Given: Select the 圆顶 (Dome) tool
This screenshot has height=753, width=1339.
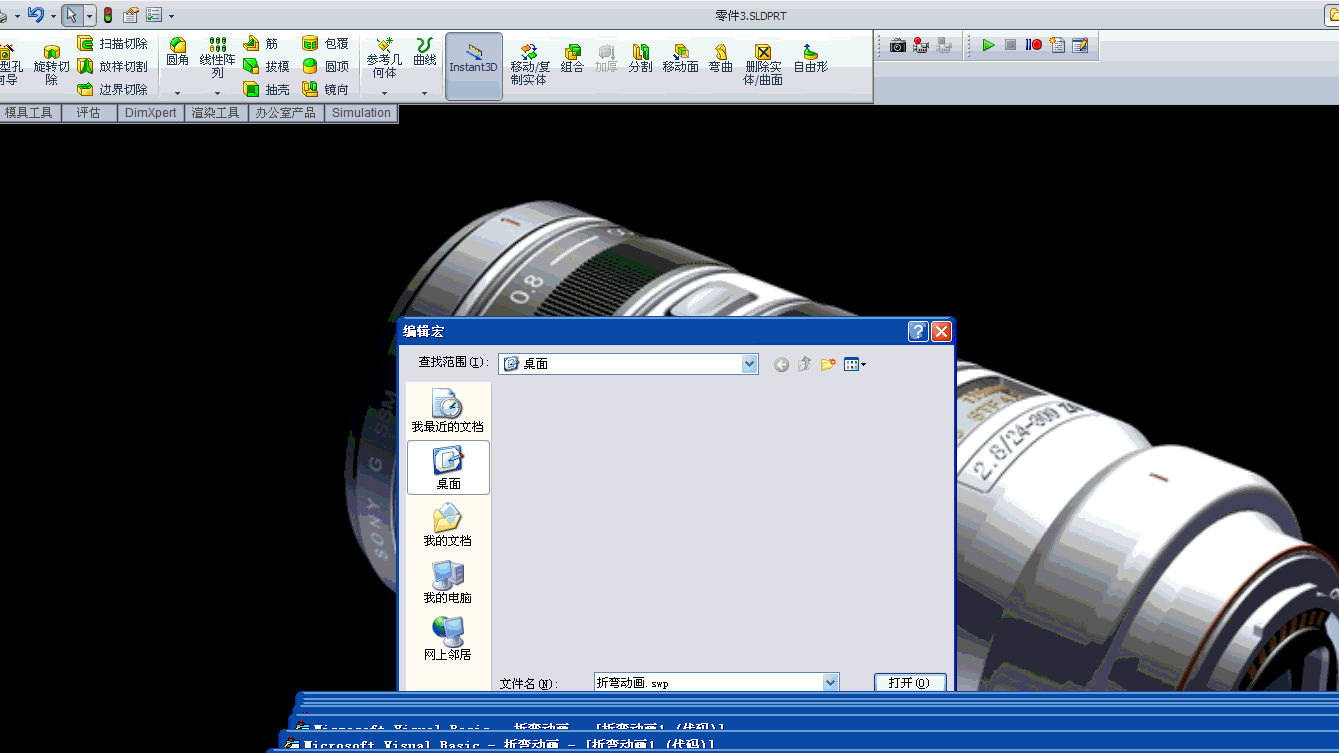Looking at the screenshot, I should coord(326,67).
